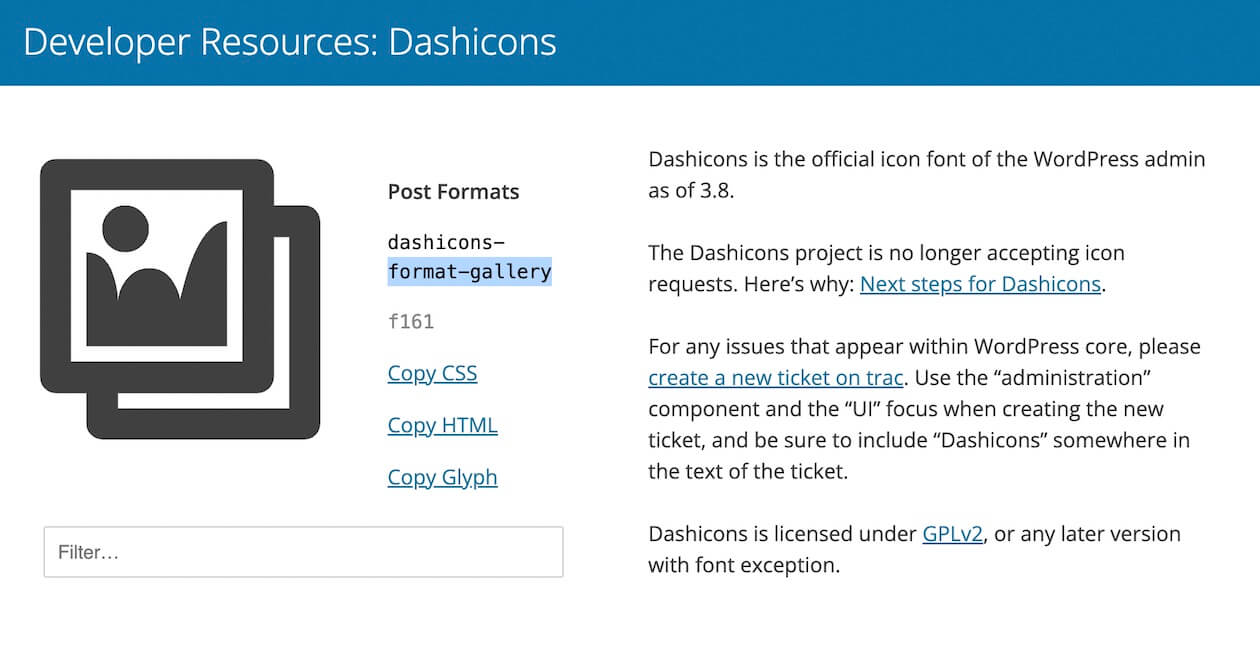The image size is (1260, 657).
Task: Open the GPLv2 license link
Action: 953,534
